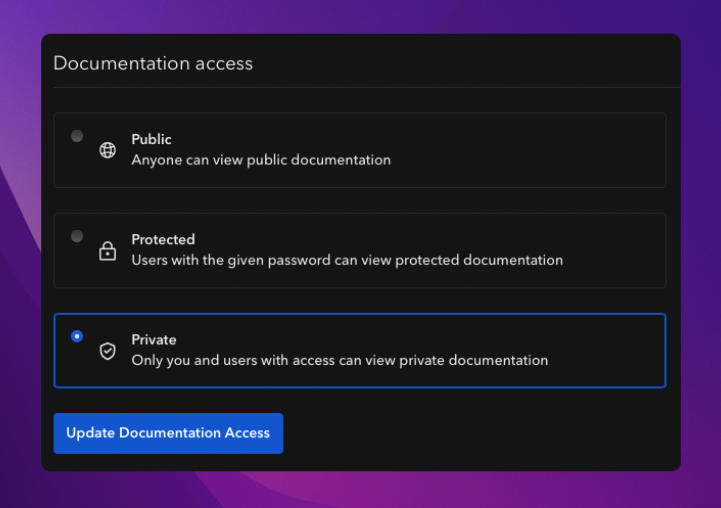The width and height of the screenshot is (721, 508).
Task: Click the password-protected documentation description text
Action: (347, 260)
